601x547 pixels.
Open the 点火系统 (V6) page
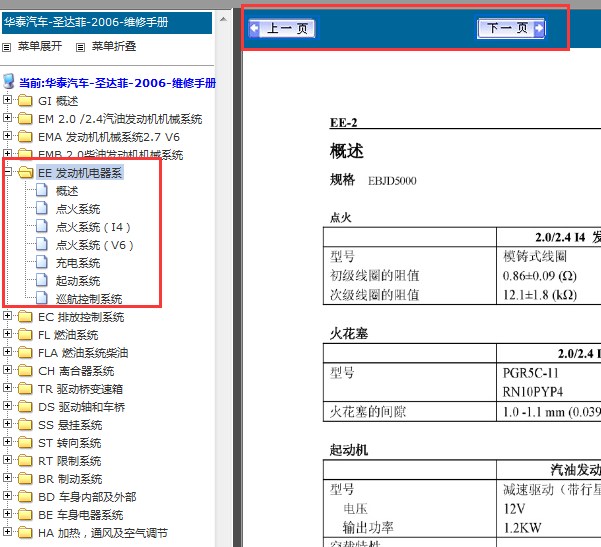(x=95, y=245)
